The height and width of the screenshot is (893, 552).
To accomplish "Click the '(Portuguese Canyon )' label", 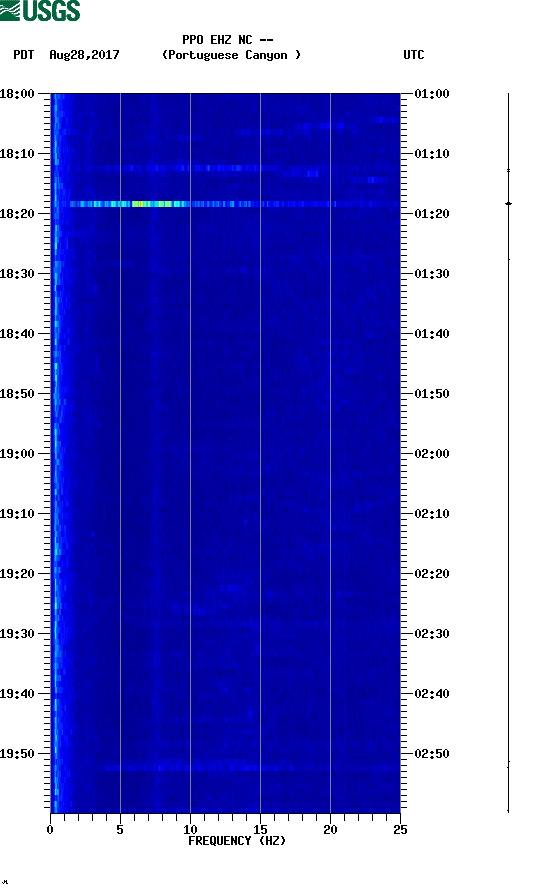I will pos(231,55).
